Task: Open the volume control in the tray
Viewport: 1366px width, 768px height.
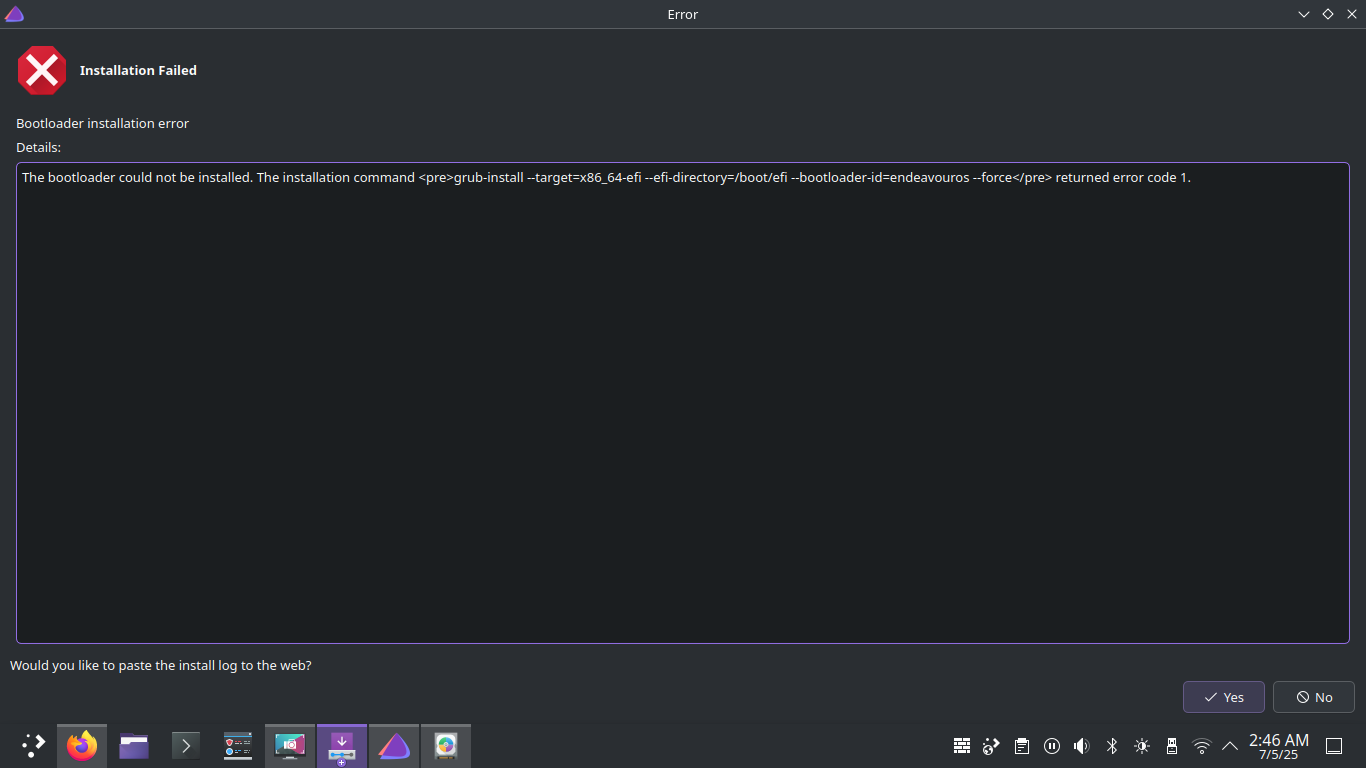Action: click(1081, 746)
